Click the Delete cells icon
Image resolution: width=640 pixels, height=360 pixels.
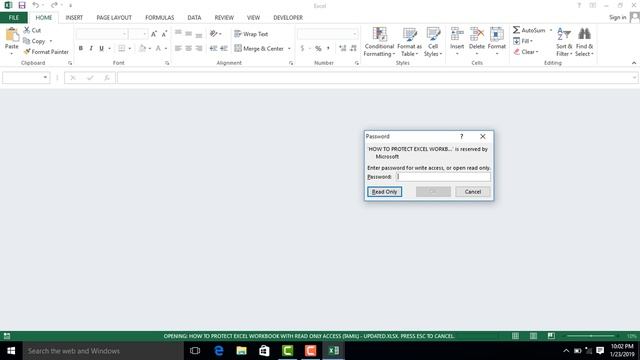477,34
